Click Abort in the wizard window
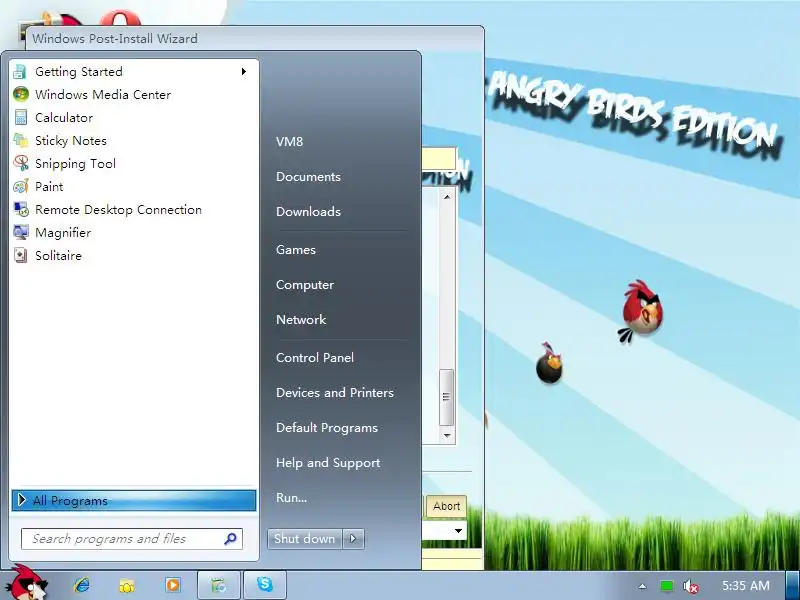 446,506
